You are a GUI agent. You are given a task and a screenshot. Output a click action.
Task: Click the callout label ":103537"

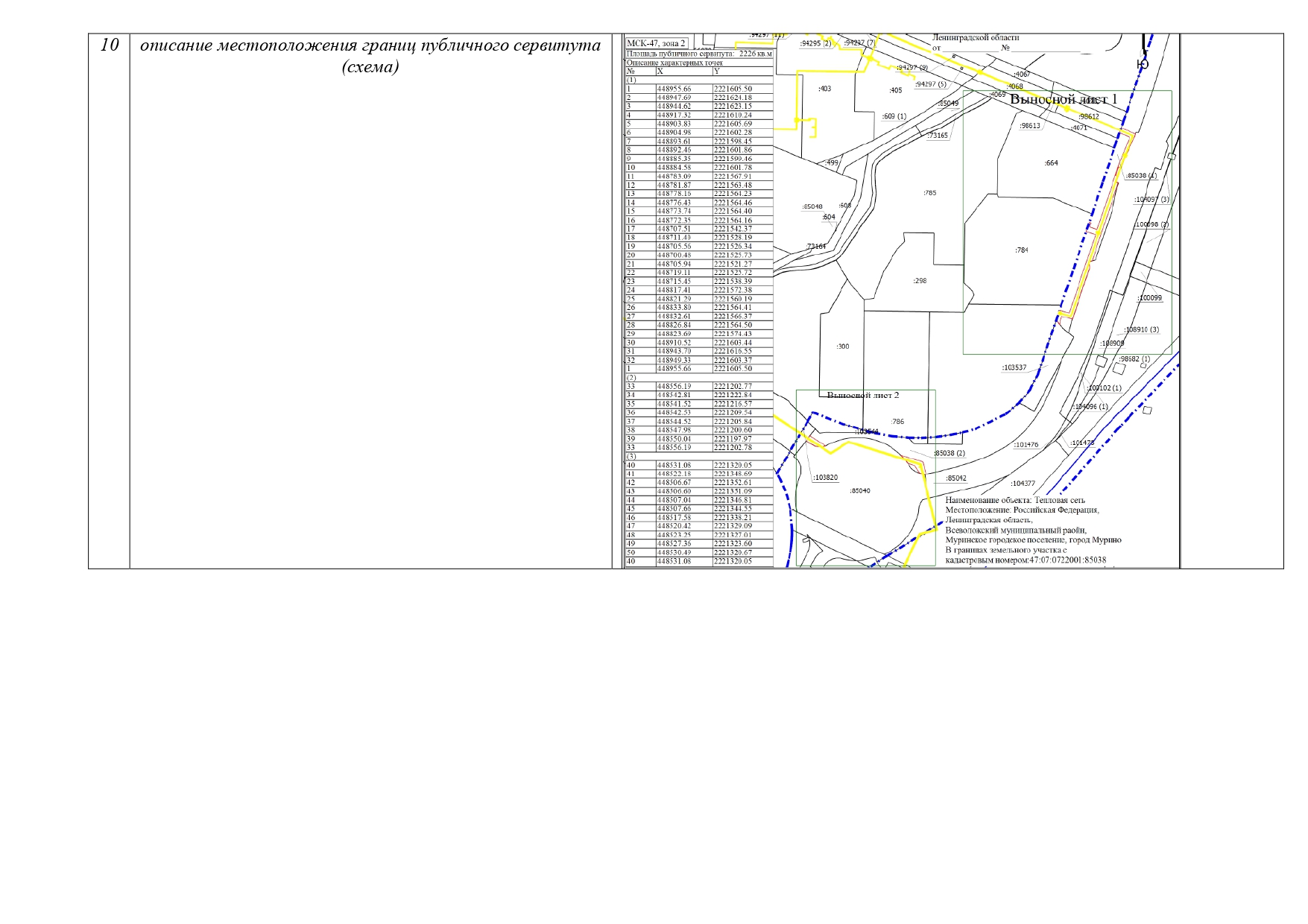click(1014, 367)
